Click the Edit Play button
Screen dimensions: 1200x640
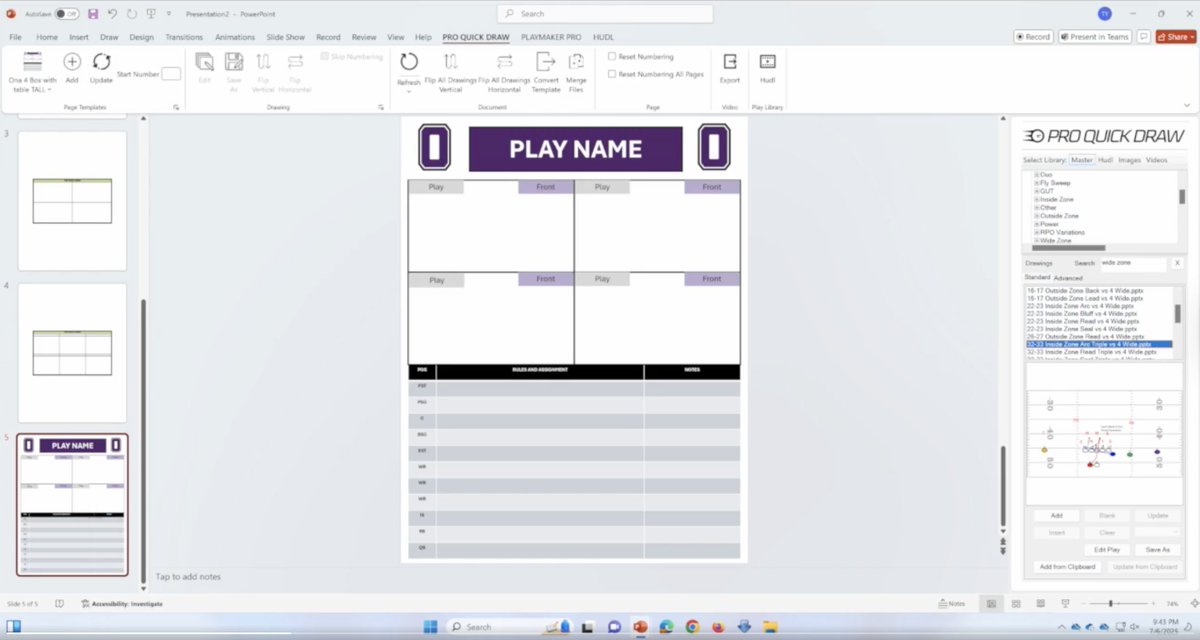1107,550
